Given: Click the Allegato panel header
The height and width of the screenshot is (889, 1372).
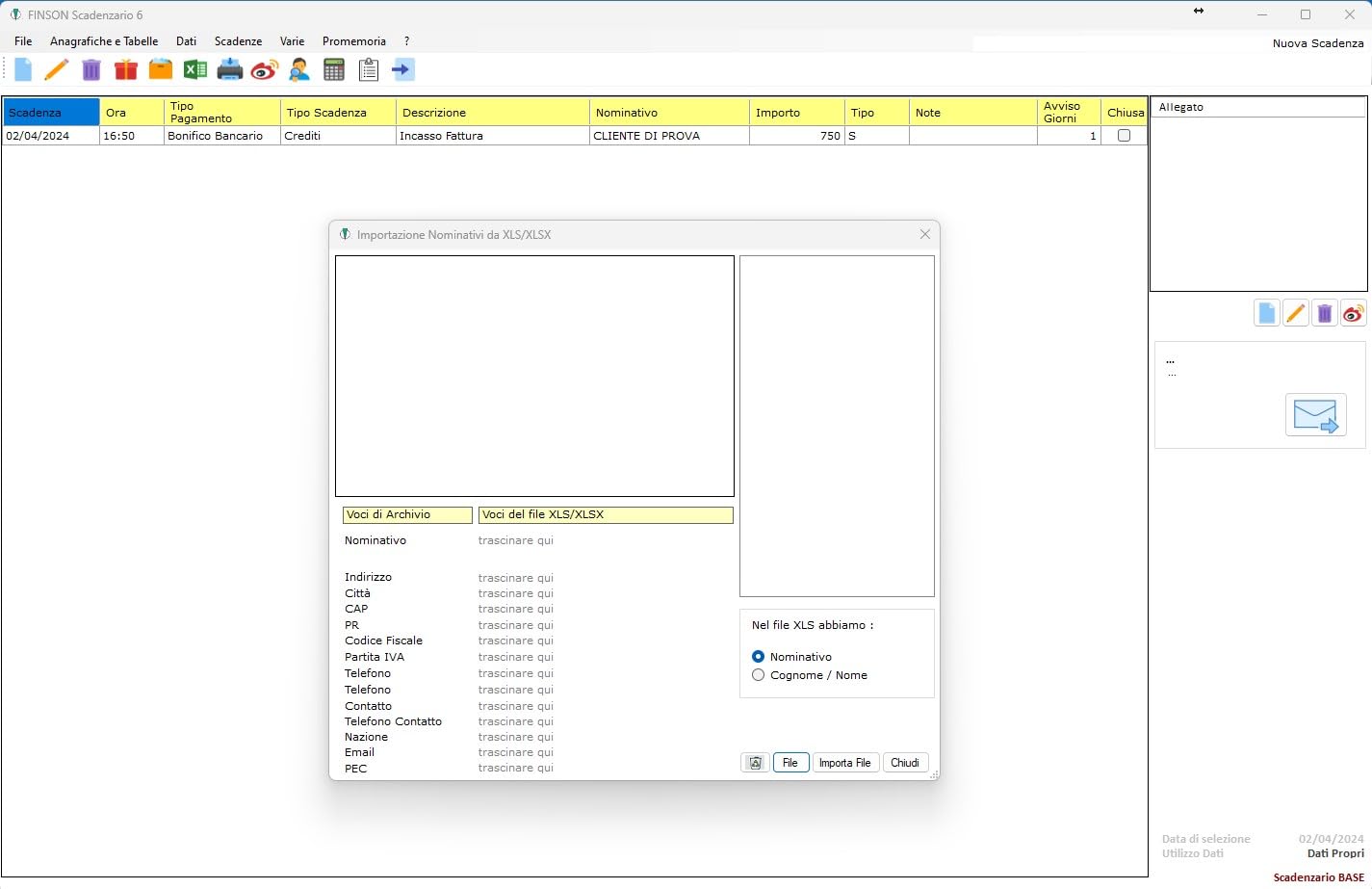Looking at the screenshot, I should pyautogui.click(x=1258, y=107).
